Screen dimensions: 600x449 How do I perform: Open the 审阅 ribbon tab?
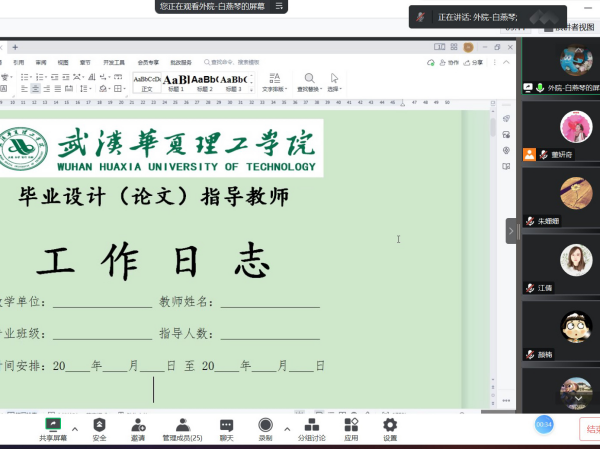point(41,62)
